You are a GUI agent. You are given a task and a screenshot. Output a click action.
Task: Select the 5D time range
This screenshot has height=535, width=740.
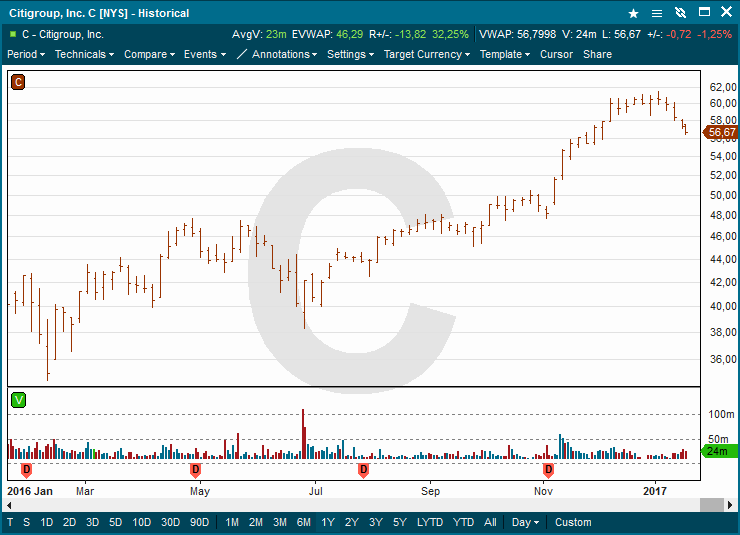pyautogui.click(x=116, y=522)
